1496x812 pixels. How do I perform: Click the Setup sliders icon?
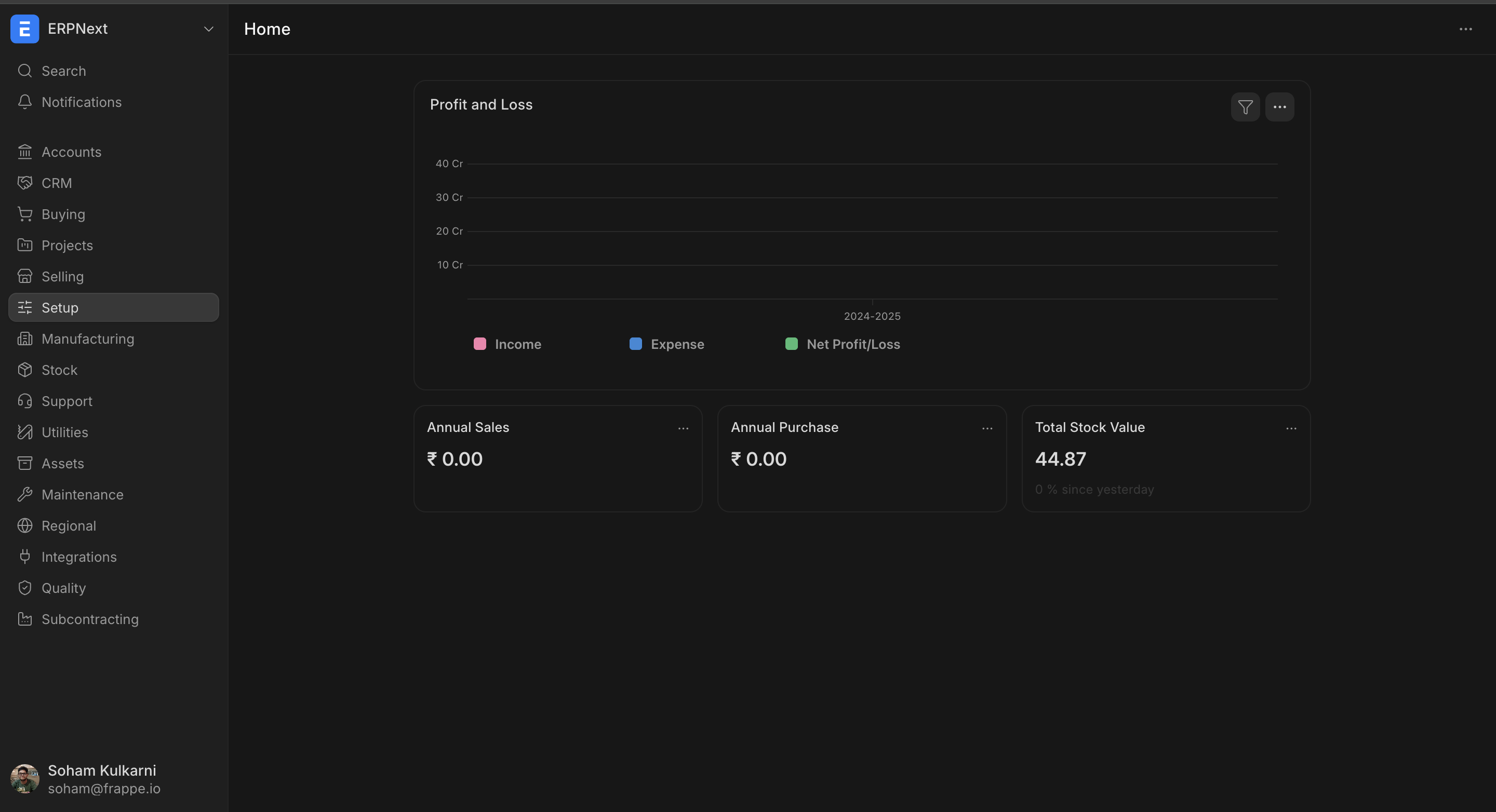pos(24,308)
